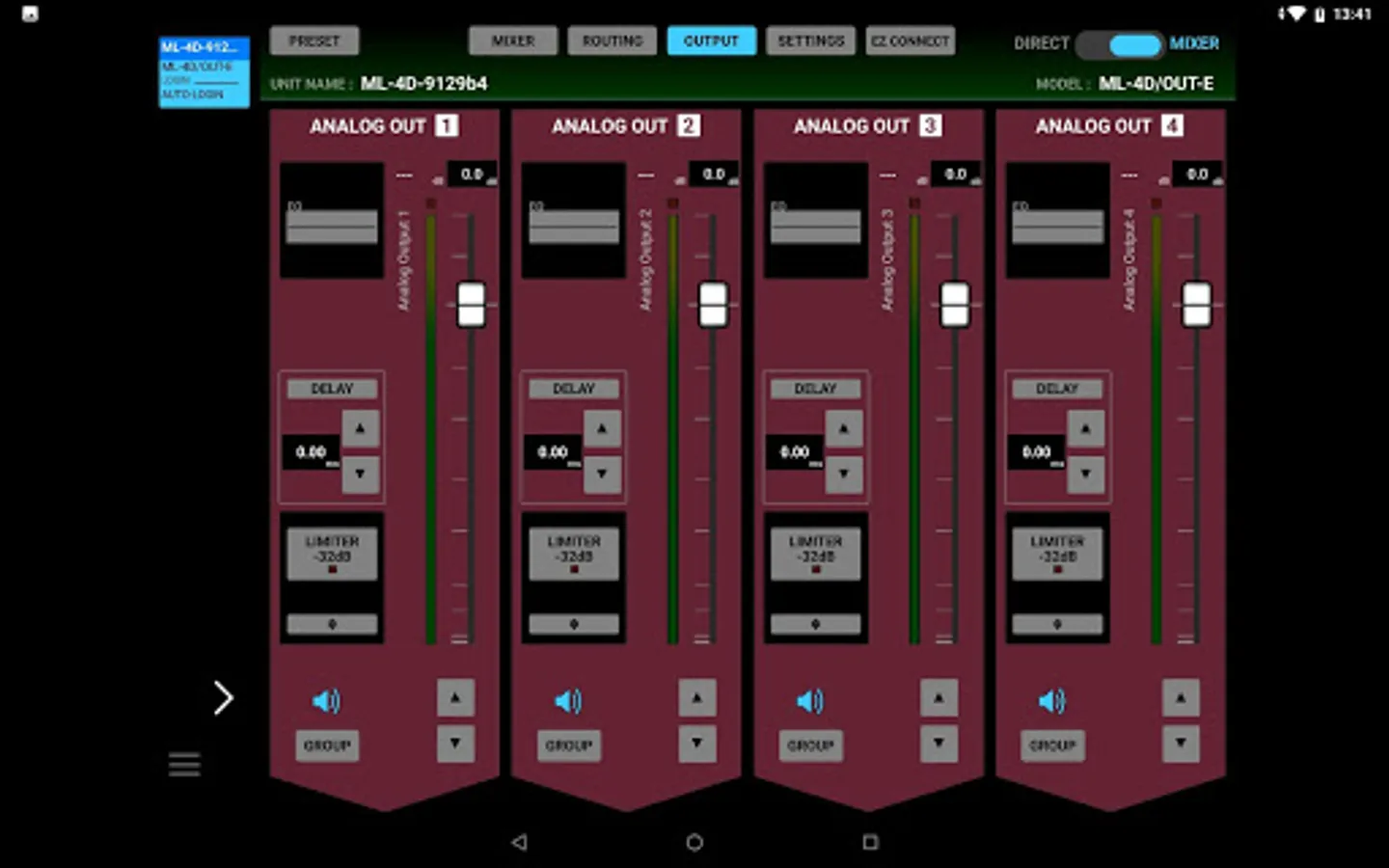Open the MIXER tab
This screenshot has height=868, width=1389.
click(513, 41)
